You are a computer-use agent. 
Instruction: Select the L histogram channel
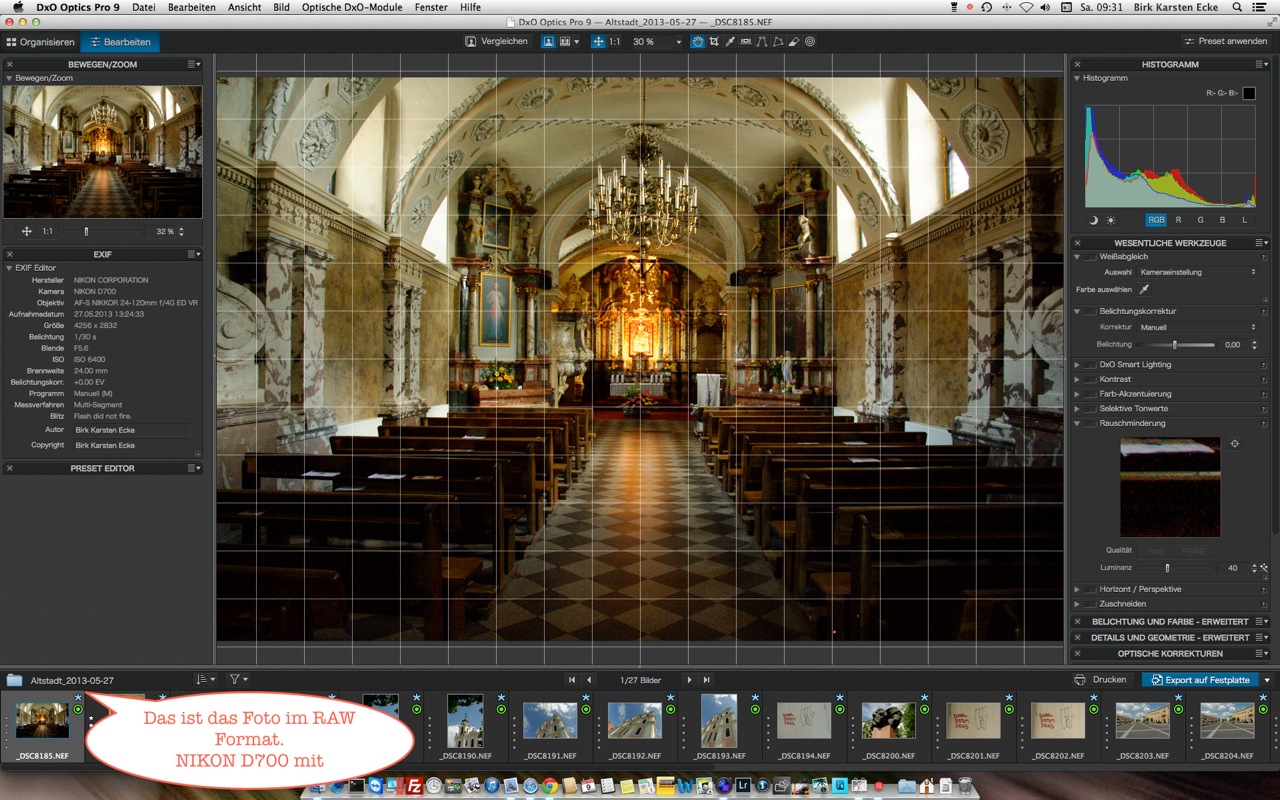[x=1245, y=220]
